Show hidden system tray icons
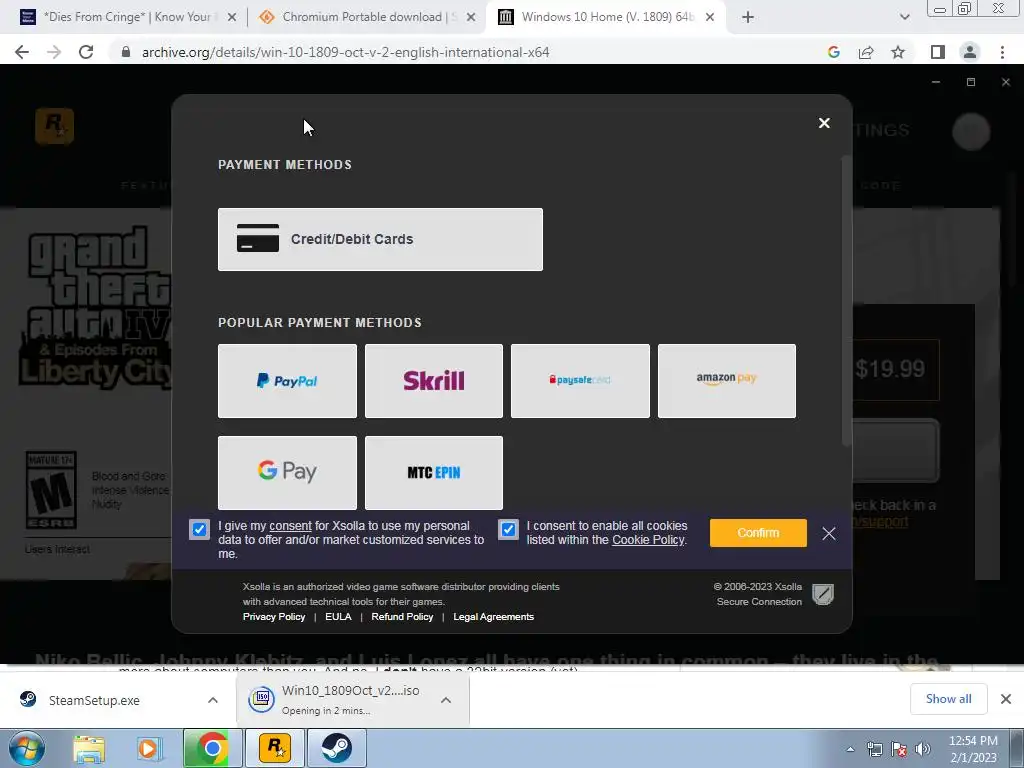The height and width of the screenshot is (768, 1024). (x=850, y=749)
